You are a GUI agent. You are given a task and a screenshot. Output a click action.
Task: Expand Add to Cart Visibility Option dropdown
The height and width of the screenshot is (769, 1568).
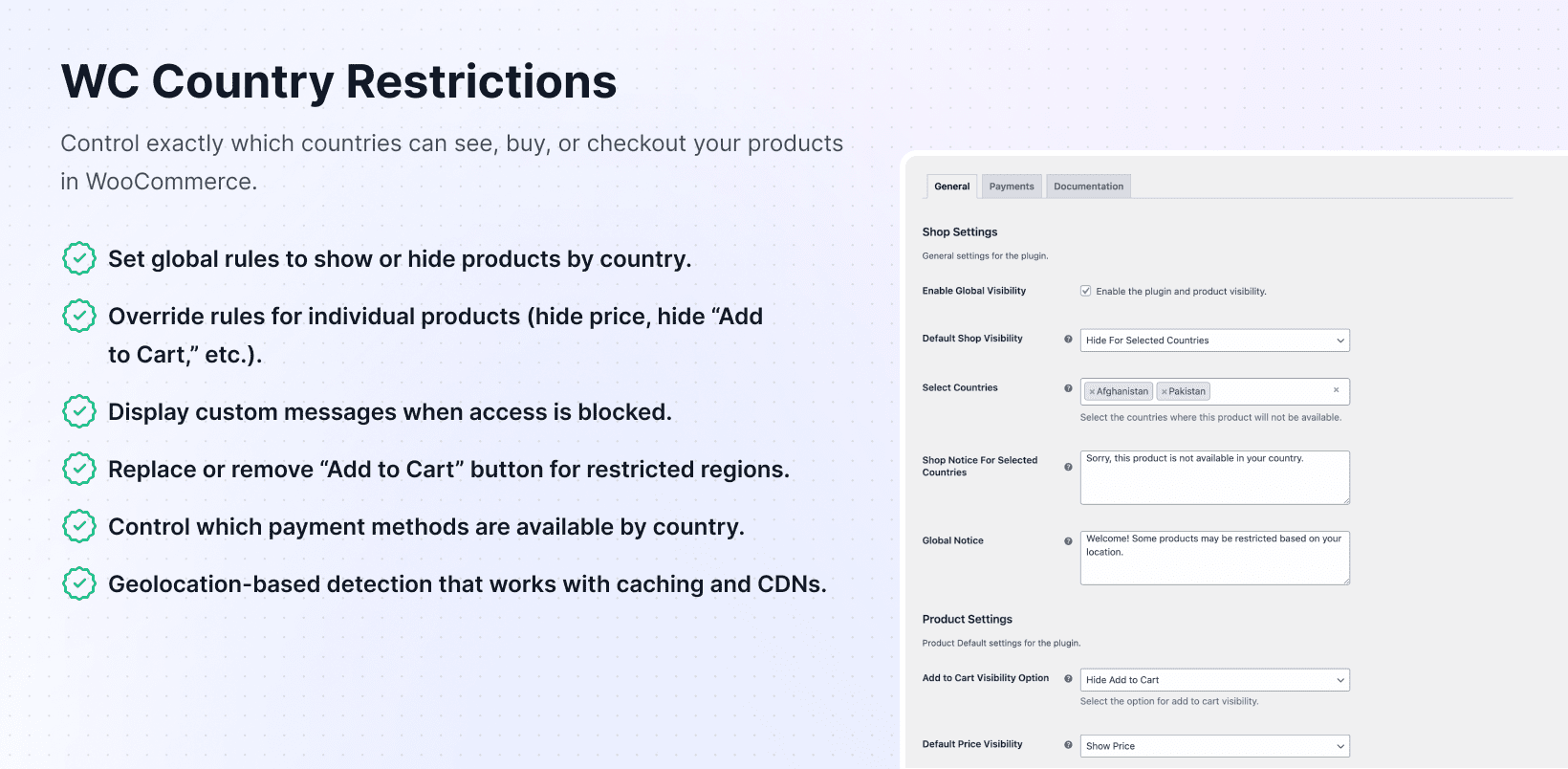coord(1214,680)
